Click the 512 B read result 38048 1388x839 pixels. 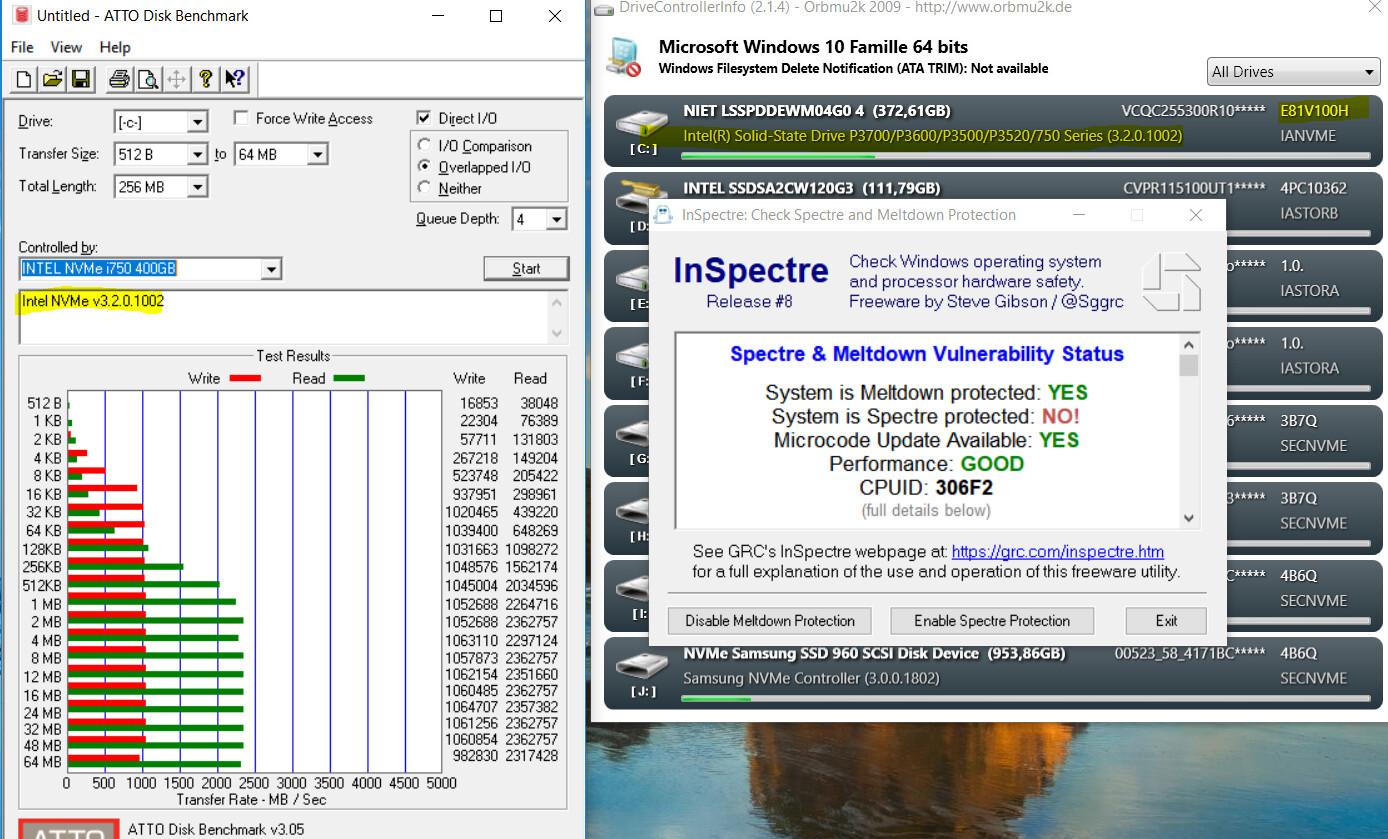tap(537, 403)
